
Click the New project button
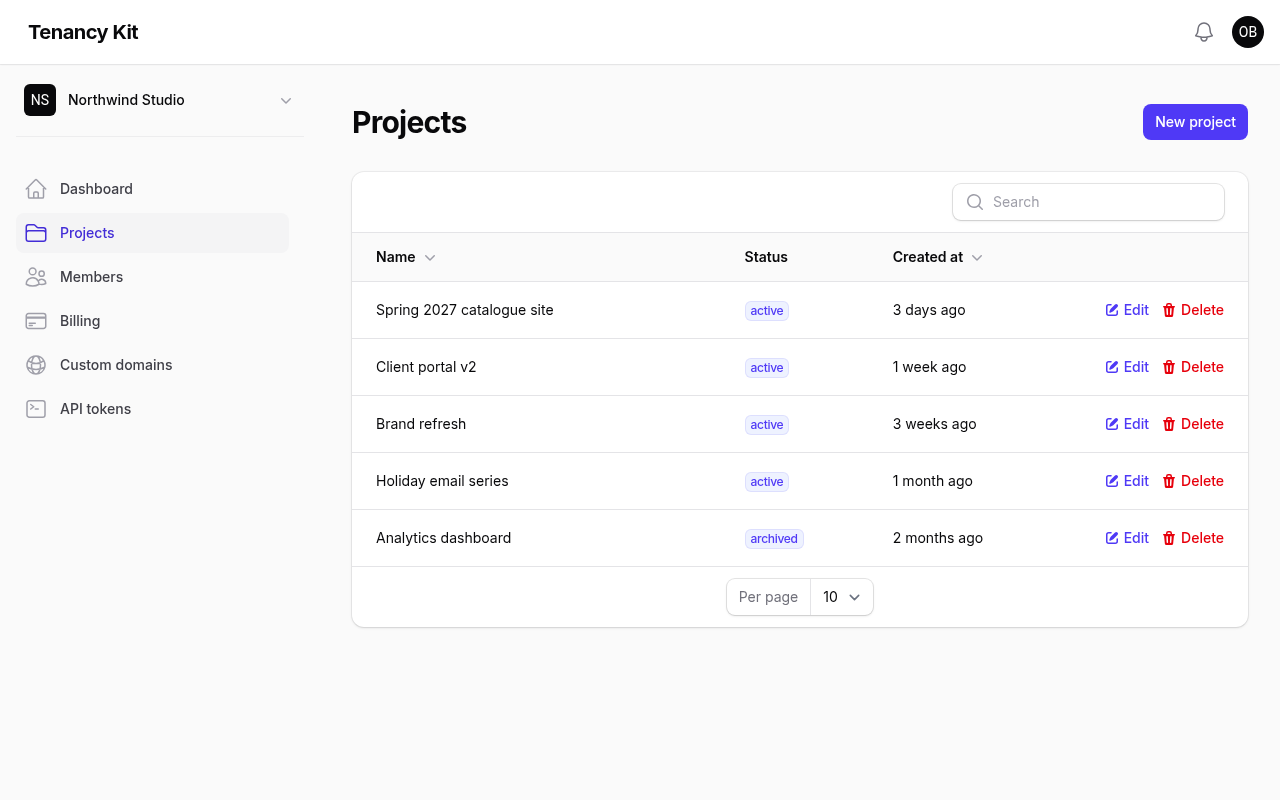[x=1195, y=122]
